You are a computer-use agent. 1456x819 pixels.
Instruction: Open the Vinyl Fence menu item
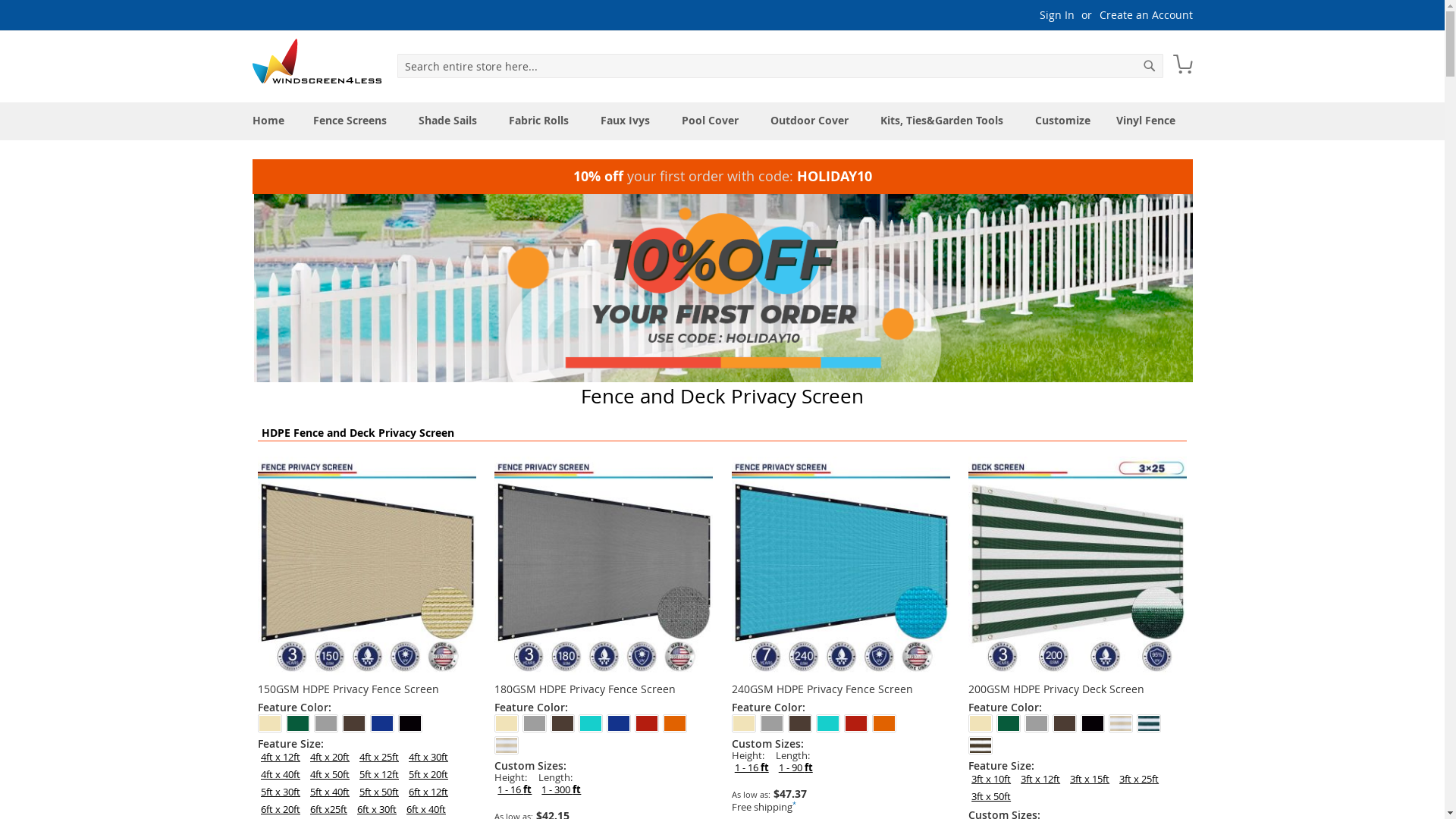point(1145,121)
